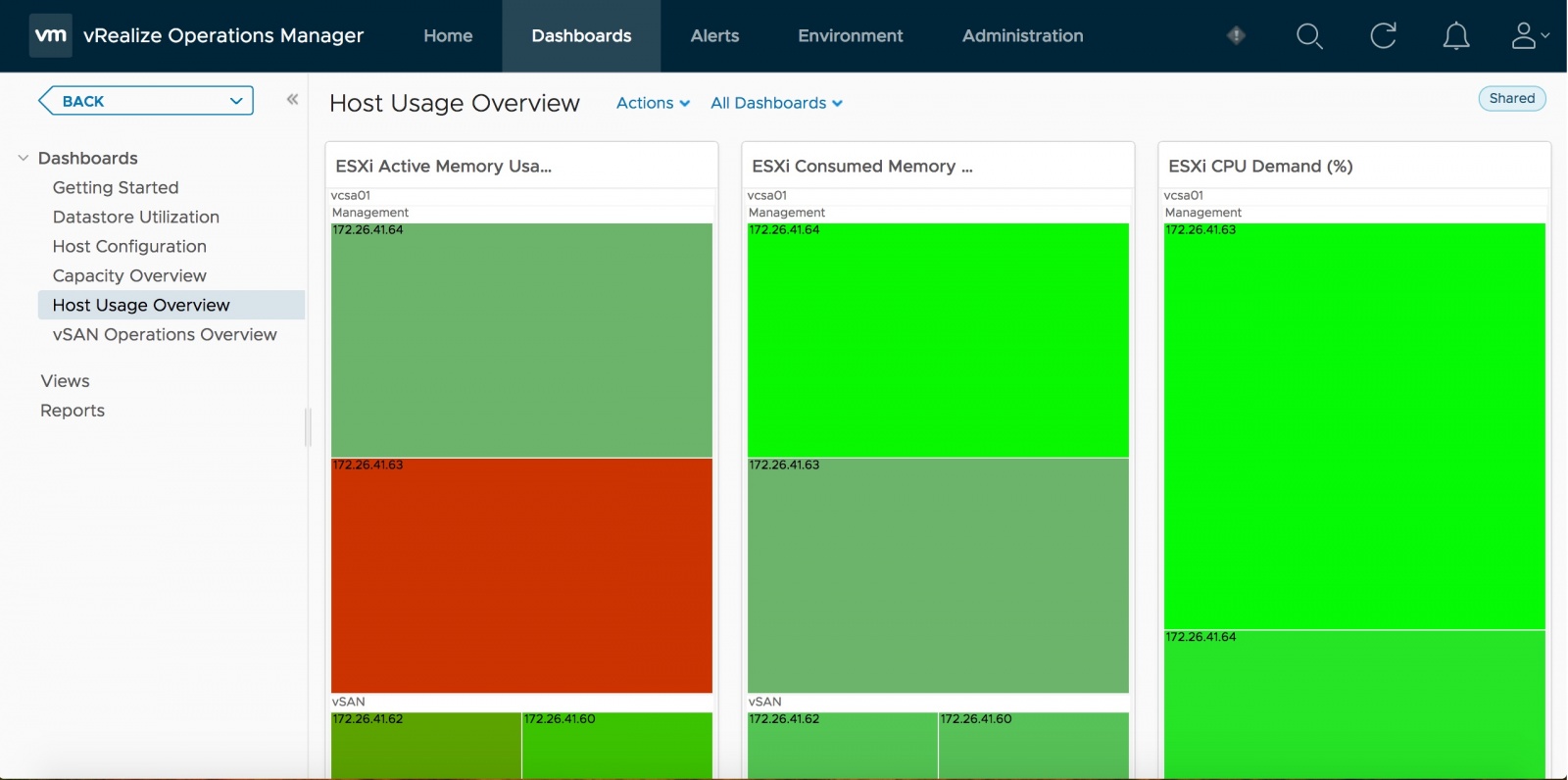The height and width of the screenshot is (780, 1568).
Task: Click vcsa01 label in CPU Demand widget
Action: pos(1184,195)
